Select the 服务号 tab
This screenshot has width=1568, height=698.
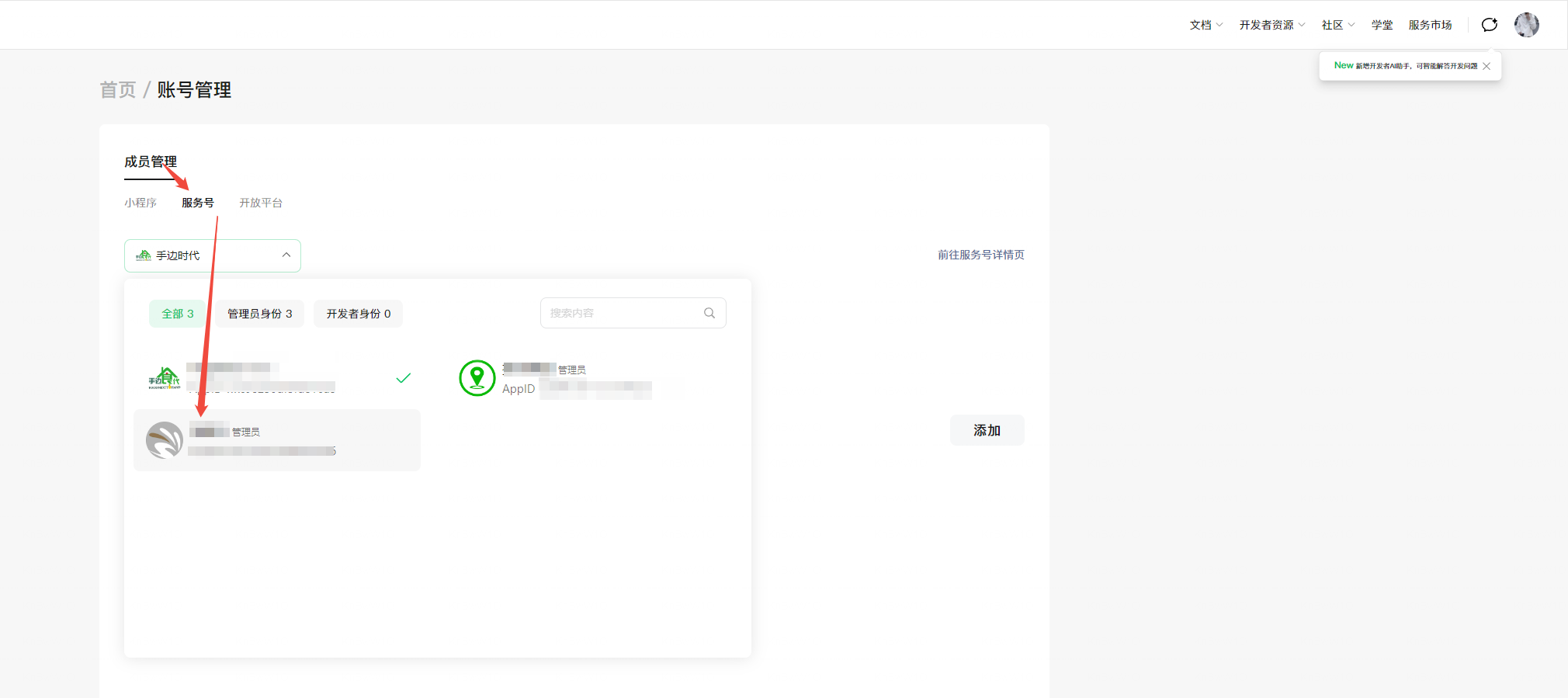point(198,203)
